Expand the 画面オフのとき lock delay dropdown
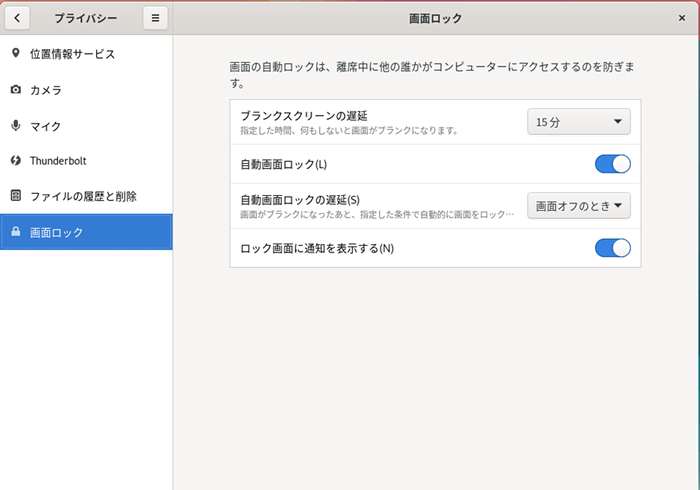Image resolution: width=700 pixels, height=490 pixels. (x=578, y=206)
